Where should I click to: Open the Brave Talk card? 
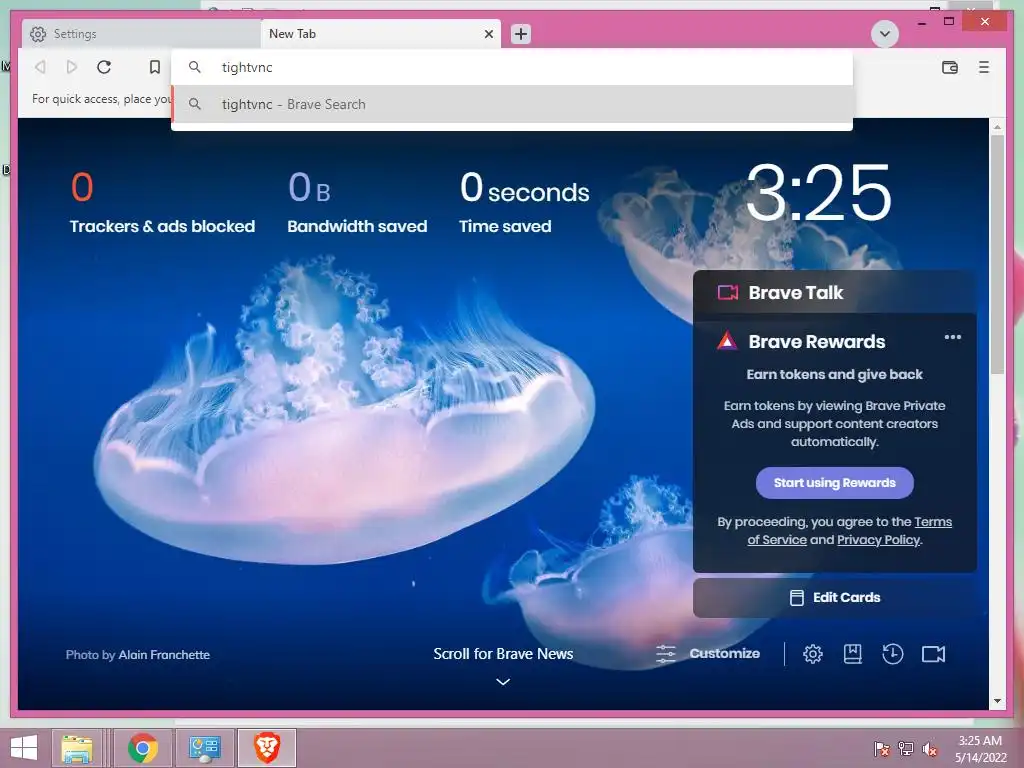point(835,293)
